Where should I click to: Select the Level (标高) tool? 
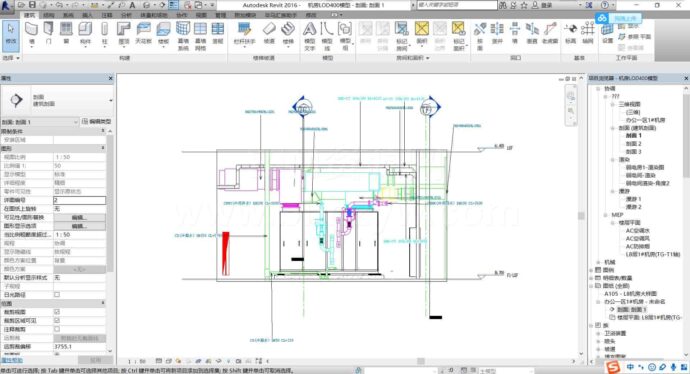tap(570, 34)
